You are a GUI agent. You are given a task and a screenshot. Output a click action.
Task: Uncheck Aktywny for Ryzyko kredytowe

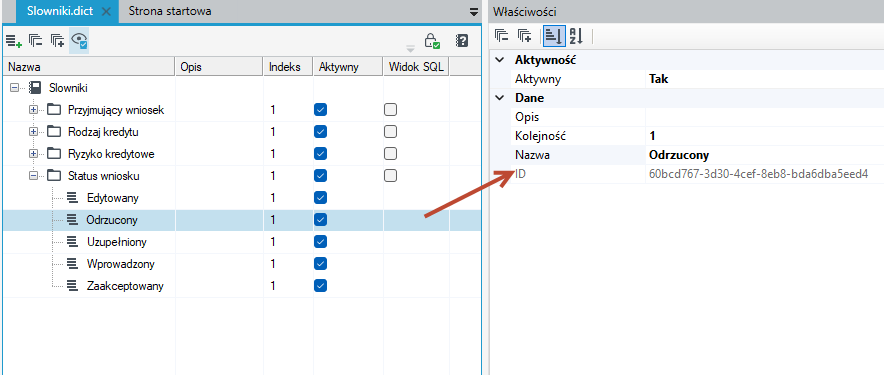pyautogui.click(x=320, y=154)
